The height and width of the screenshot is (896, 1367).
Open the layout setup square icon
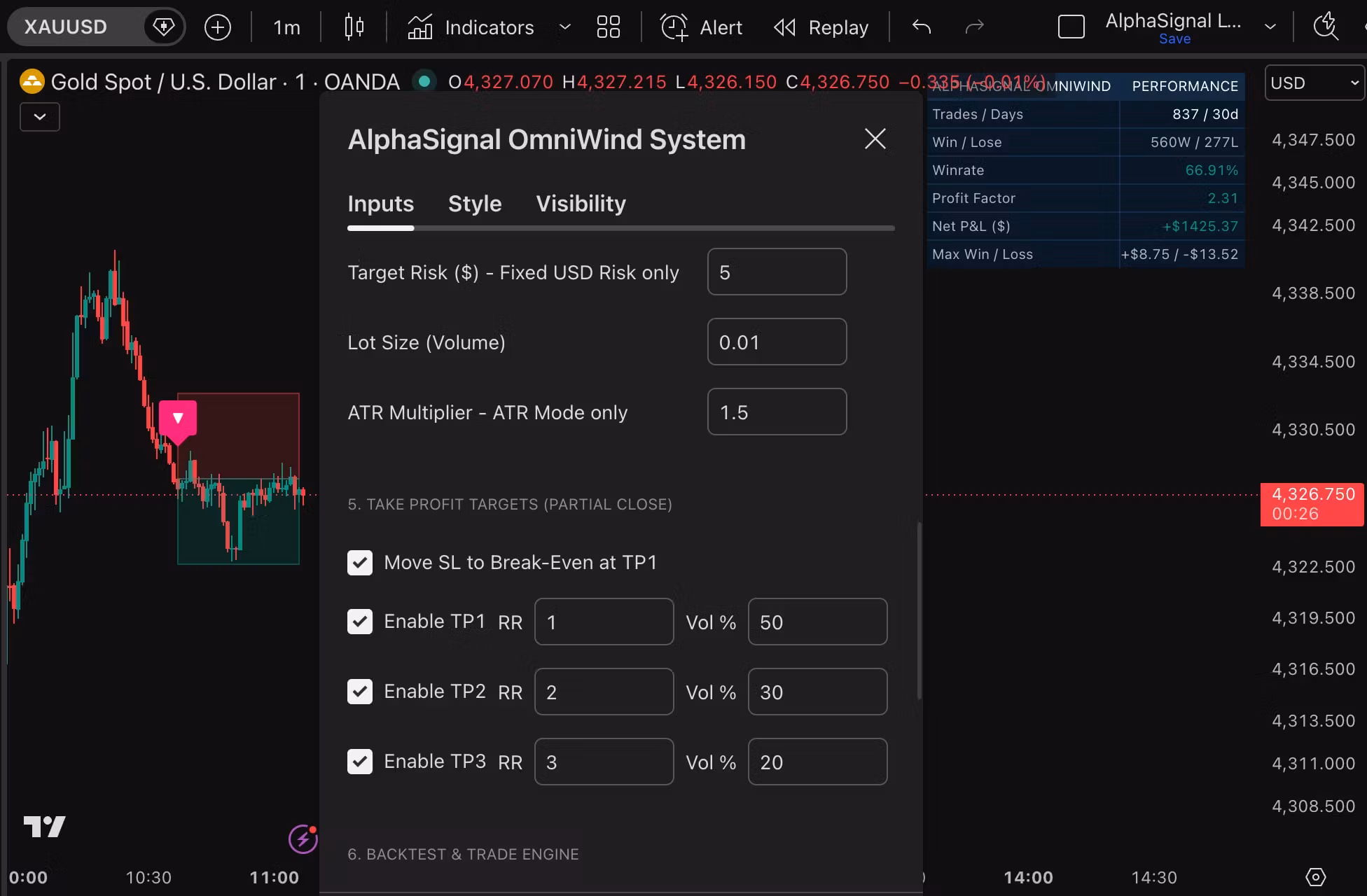[x=1071, y=27]
